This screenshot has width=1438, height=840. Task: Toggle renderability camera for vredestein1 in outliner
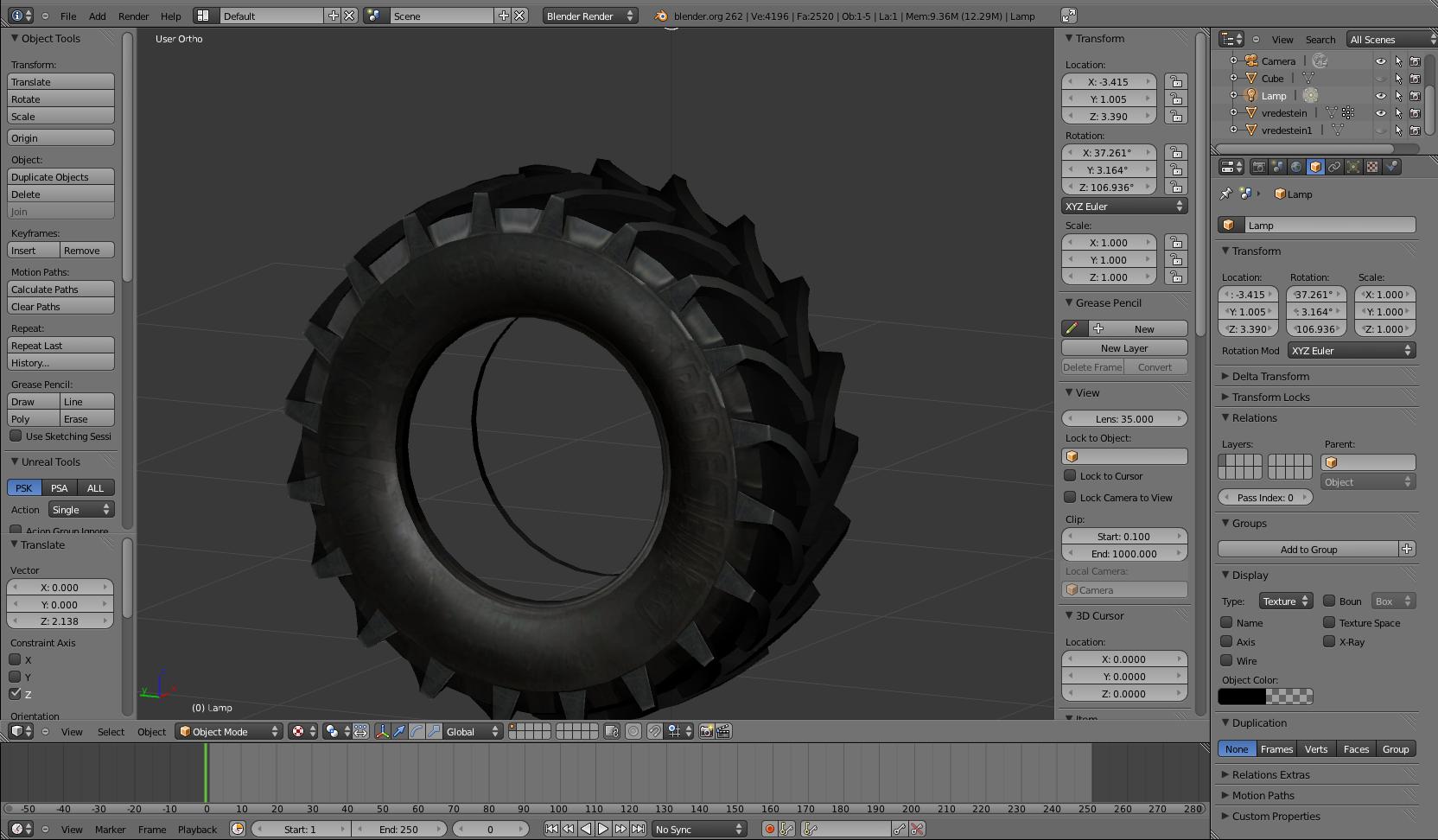point(1415,130)
